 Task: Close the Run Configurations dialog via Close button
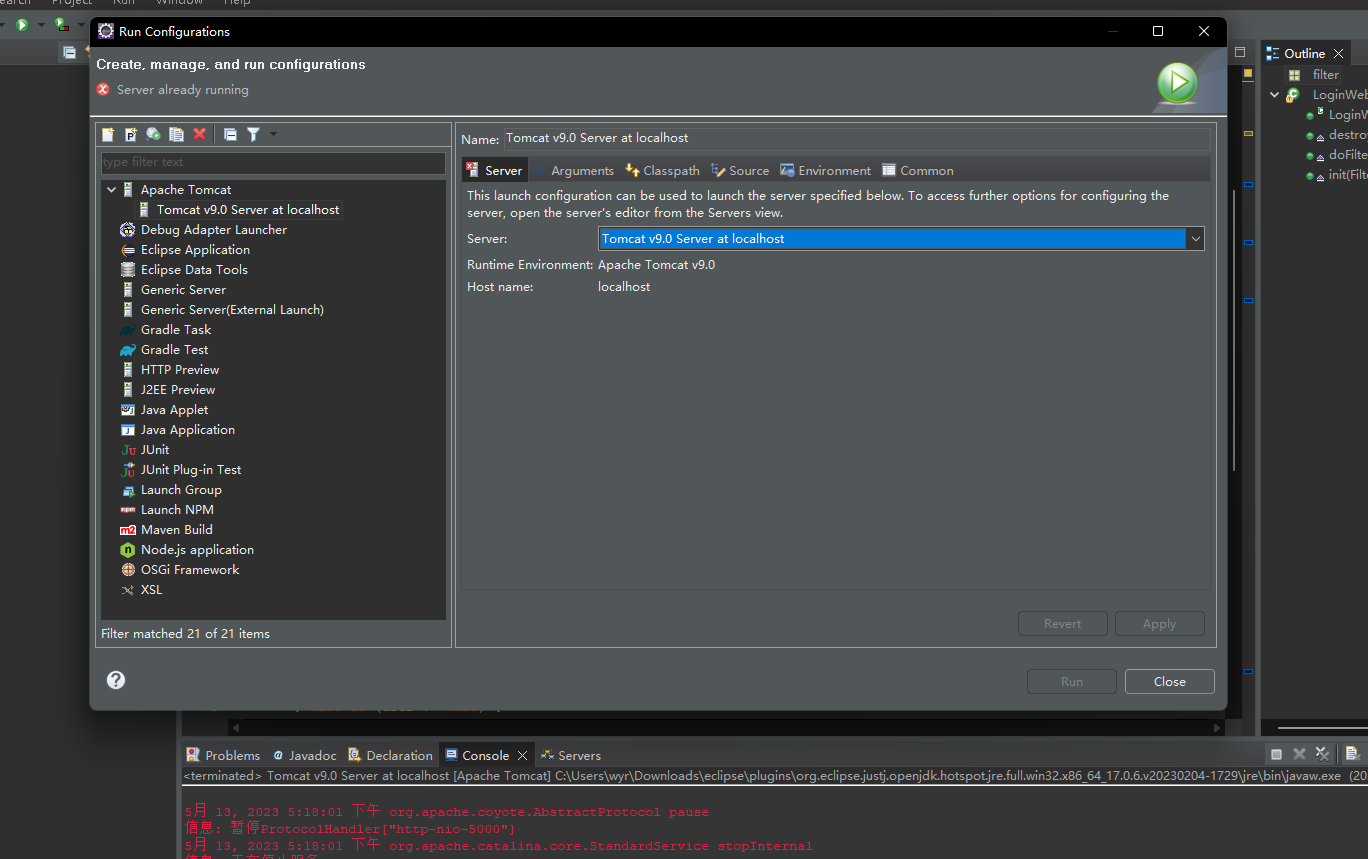[1169, 681]
